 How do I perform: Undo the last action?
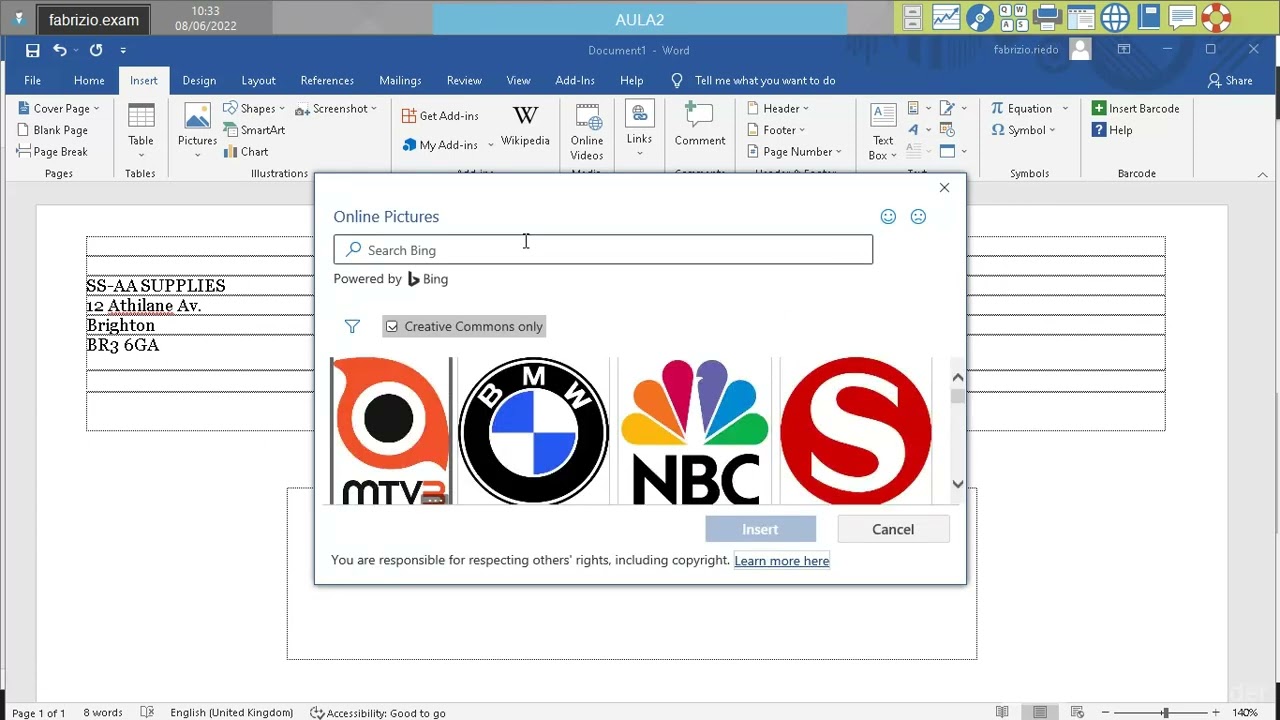(60, 50)
